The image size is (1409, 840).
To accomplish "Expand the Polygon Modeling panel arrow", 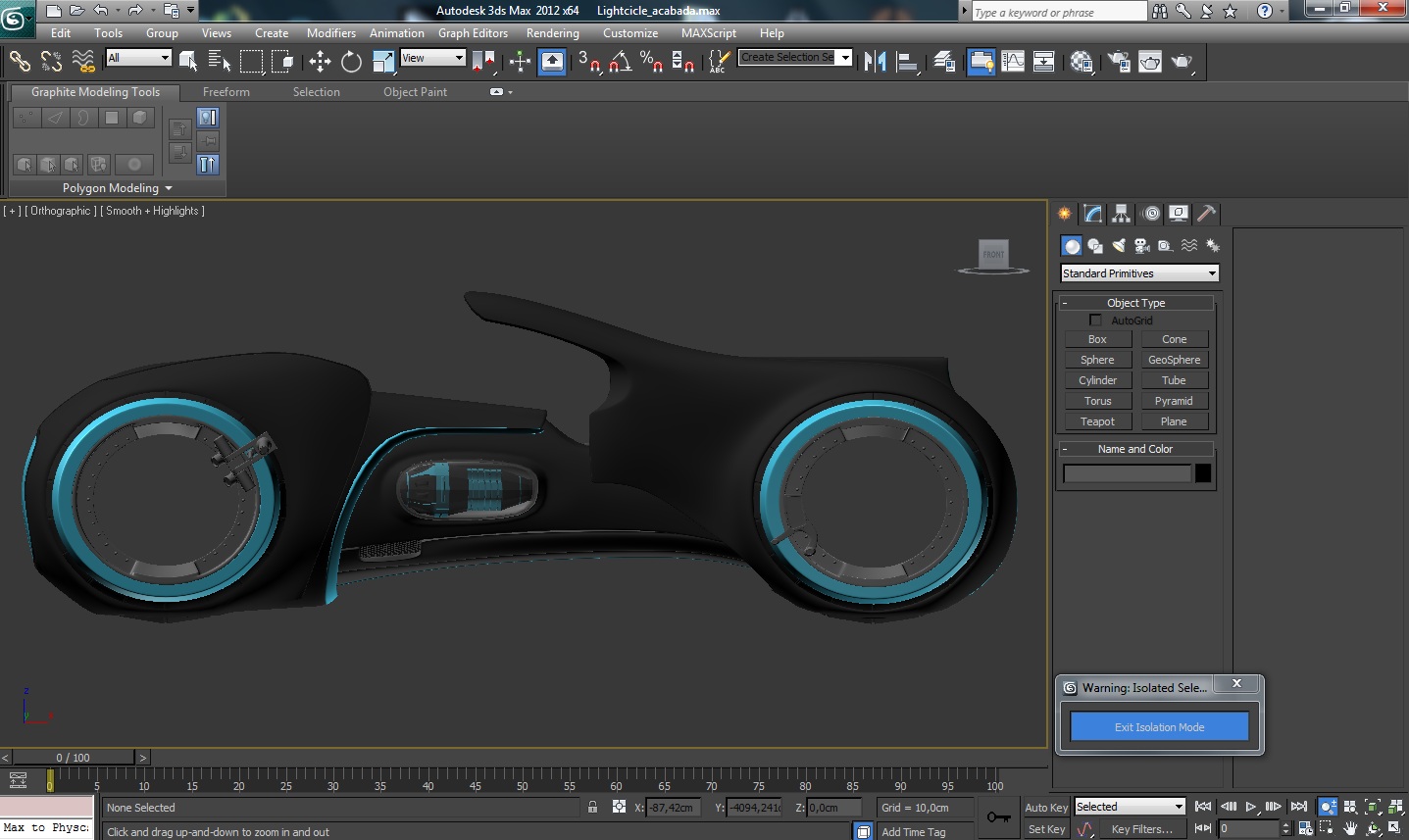I will pos(169,188).
